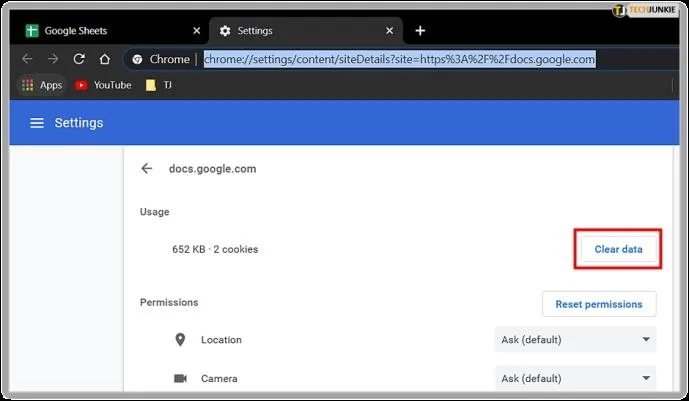The height and width of the screenshot is (401, 689).
Task: Click the Camera permission icon
Action: [x=180, y=379]
